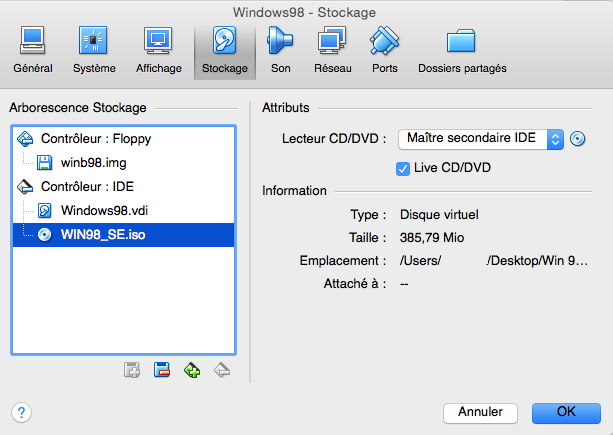Select the Contrôleur : Floppy tree row
Image resolution: width=613 pixels, height=435 pixels.
[x=124, y=139]
